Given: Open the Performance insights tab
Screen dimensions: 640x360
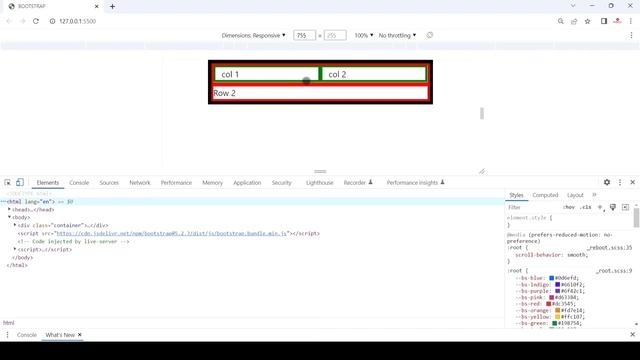Looking at the screenshot, I should 416,182.
